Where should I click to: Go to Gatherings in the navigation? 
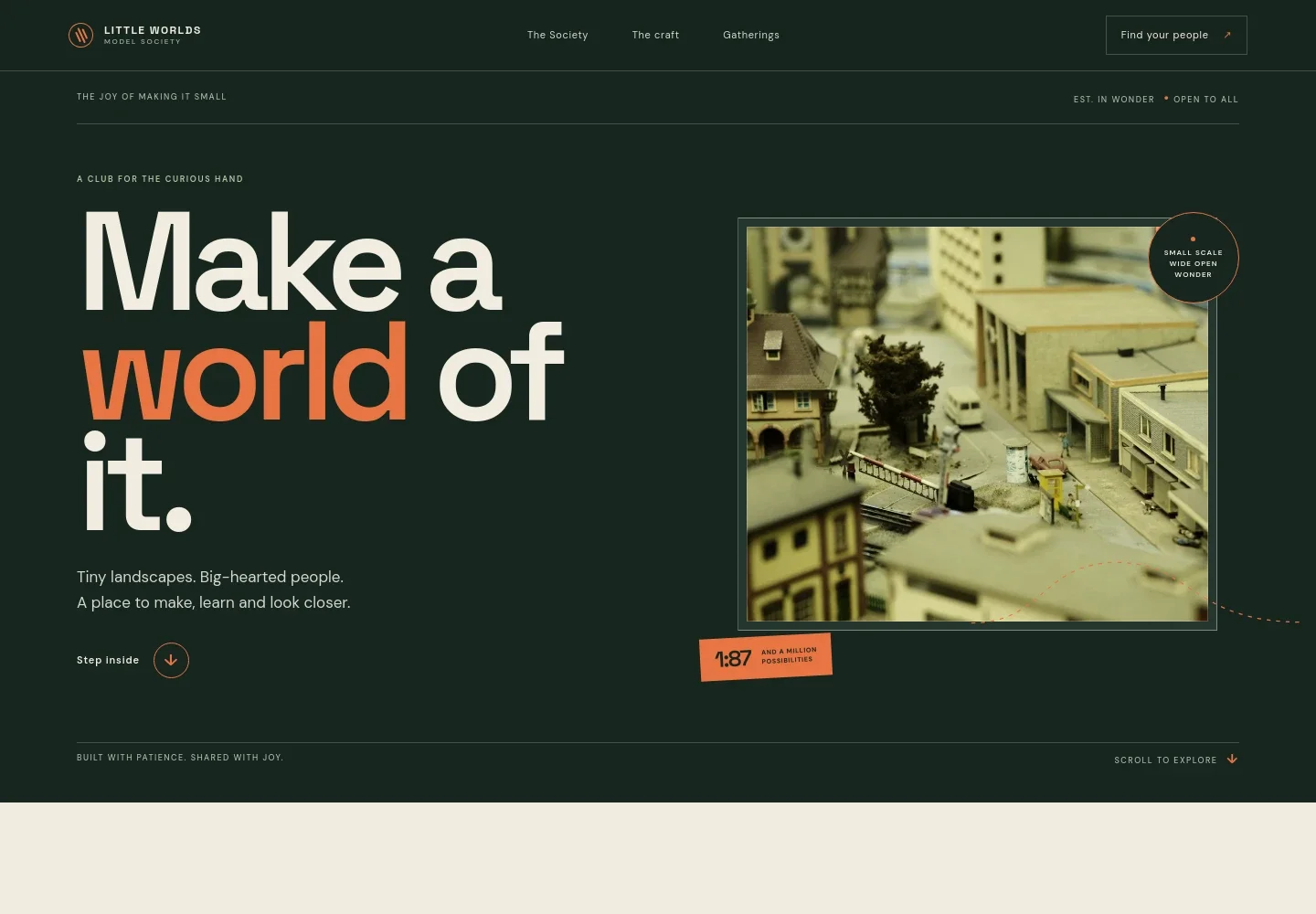(x=751, y=35)
